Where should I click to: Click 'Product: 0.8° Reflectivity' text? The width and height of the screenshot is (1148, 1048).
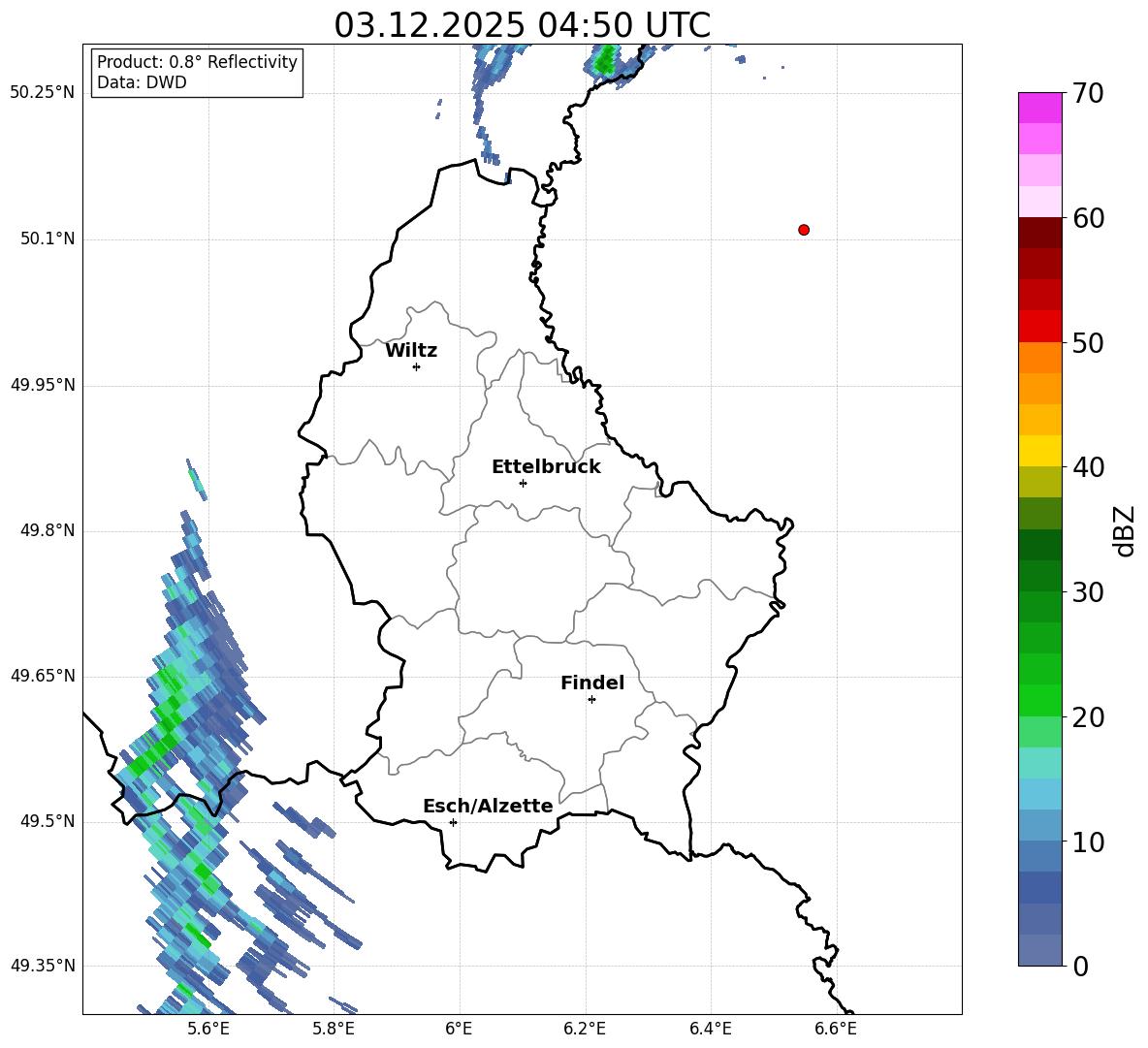[x=197, y=62]
